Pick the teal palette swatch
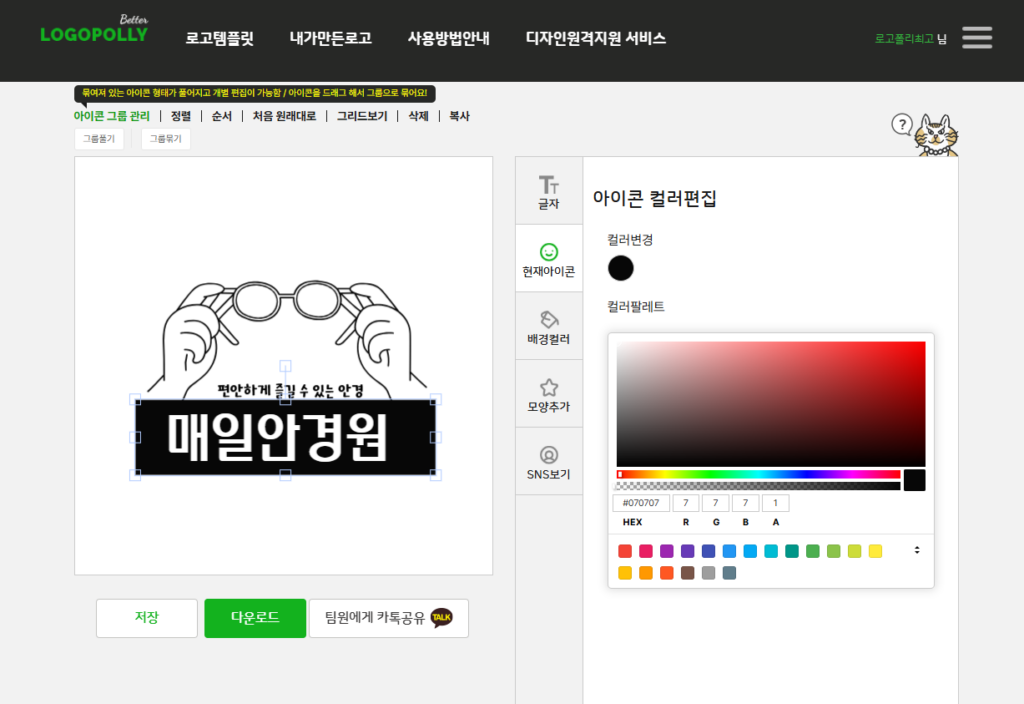This screenshot has height=704, width=1024. pos(792,551)
